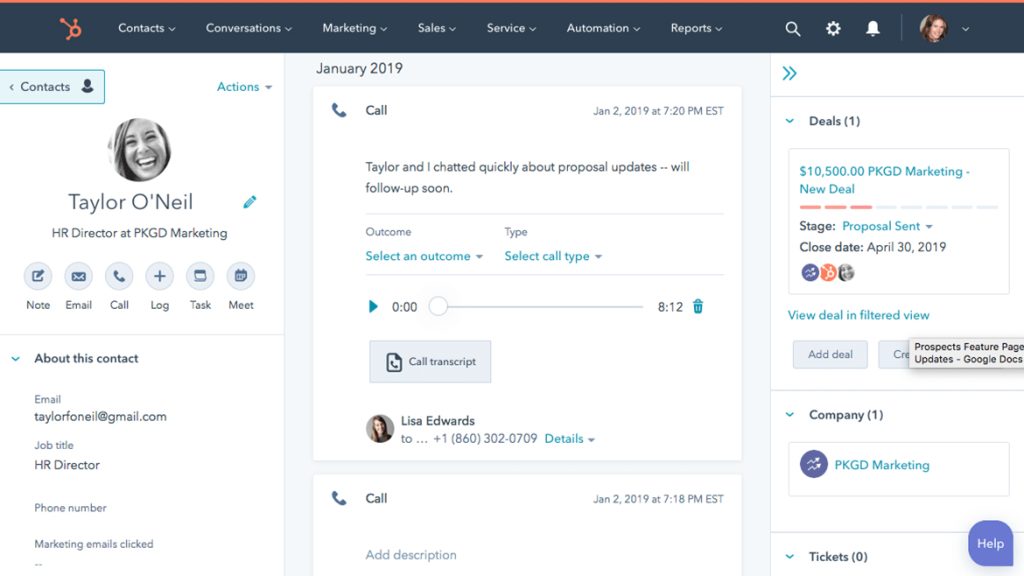1024x576 pixels.
Task: Schedule a meeting using the Meet icon
Action: coord(240,277)
